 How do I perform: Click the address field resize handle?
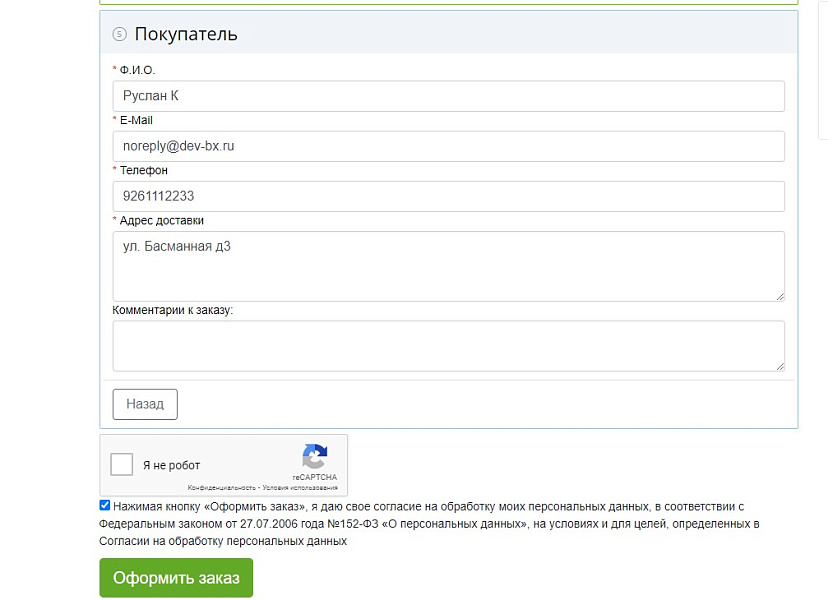[779, 295]
